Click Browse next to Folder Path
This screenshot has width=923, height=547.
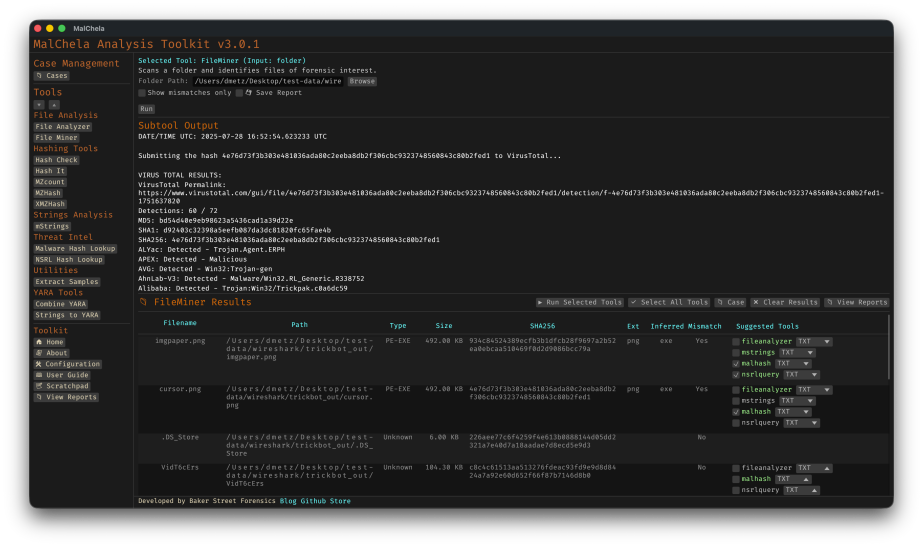point(363,81)
